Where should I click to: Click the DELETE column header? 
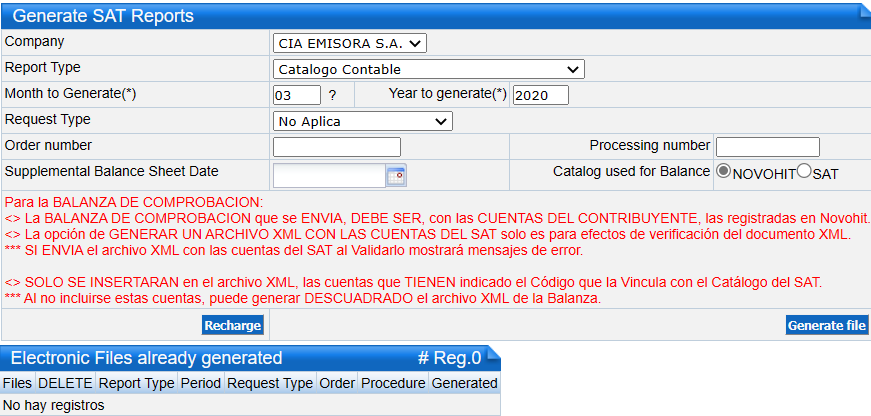(x=66, y=383)
